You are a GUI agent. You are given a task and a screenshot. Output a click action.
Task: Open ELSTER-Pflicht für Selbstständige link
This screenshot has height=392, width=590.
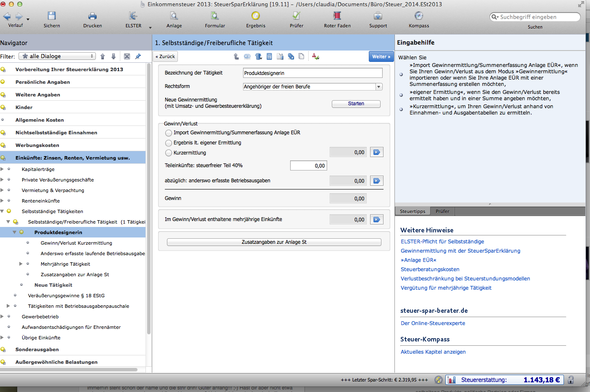(442, 242)
